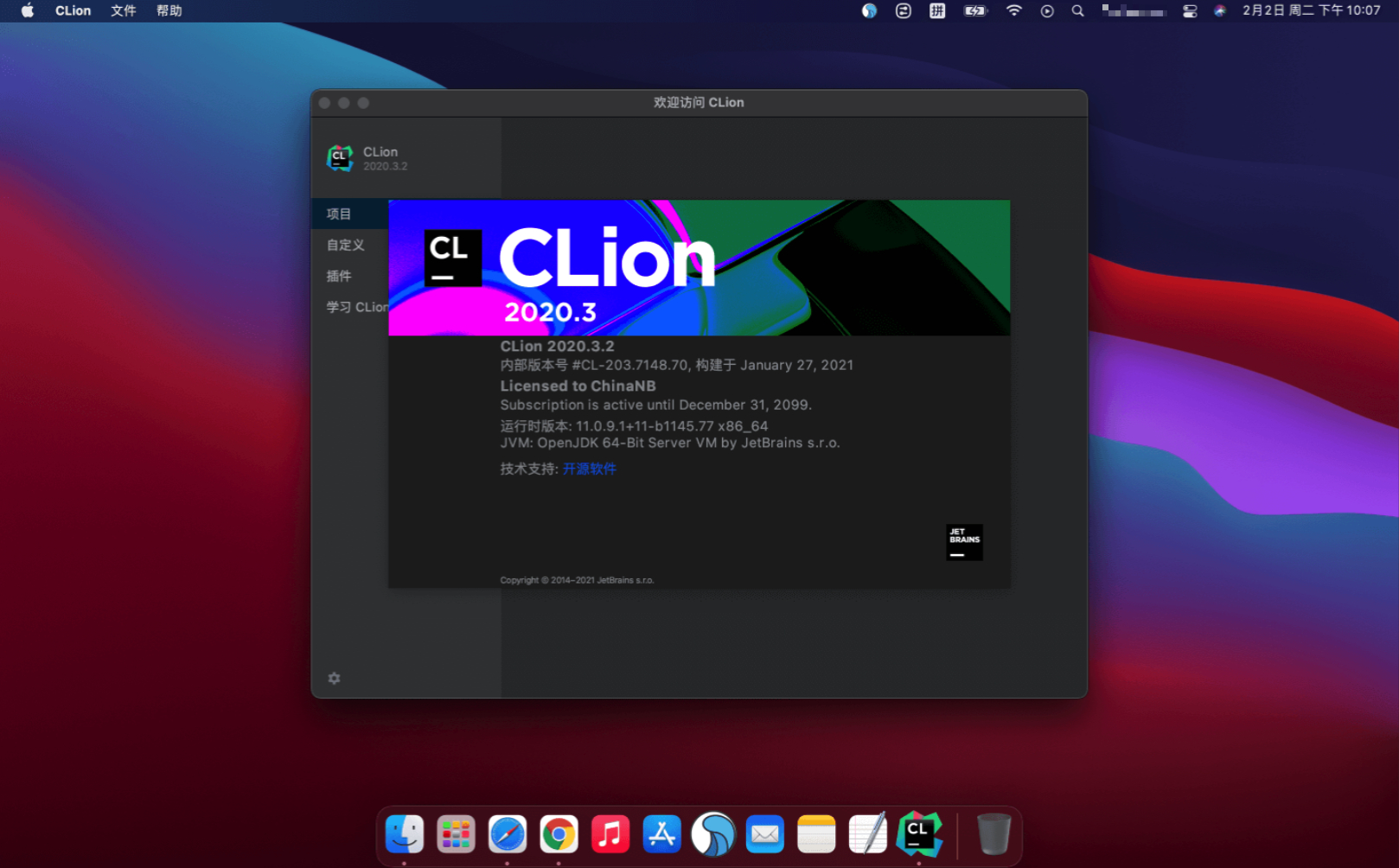
Task: Click the Siri icon in menu bar
Action: (x=1219, y=11)
